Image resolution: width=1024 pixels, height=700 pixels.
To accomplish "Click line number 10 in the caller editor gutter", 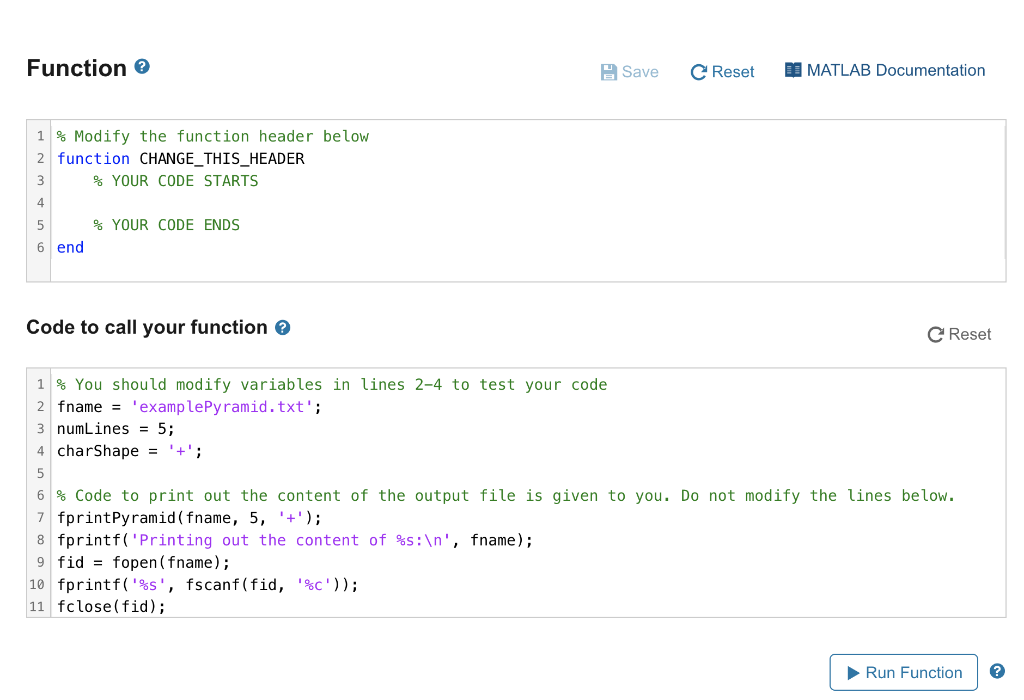I will click(37, 584).
